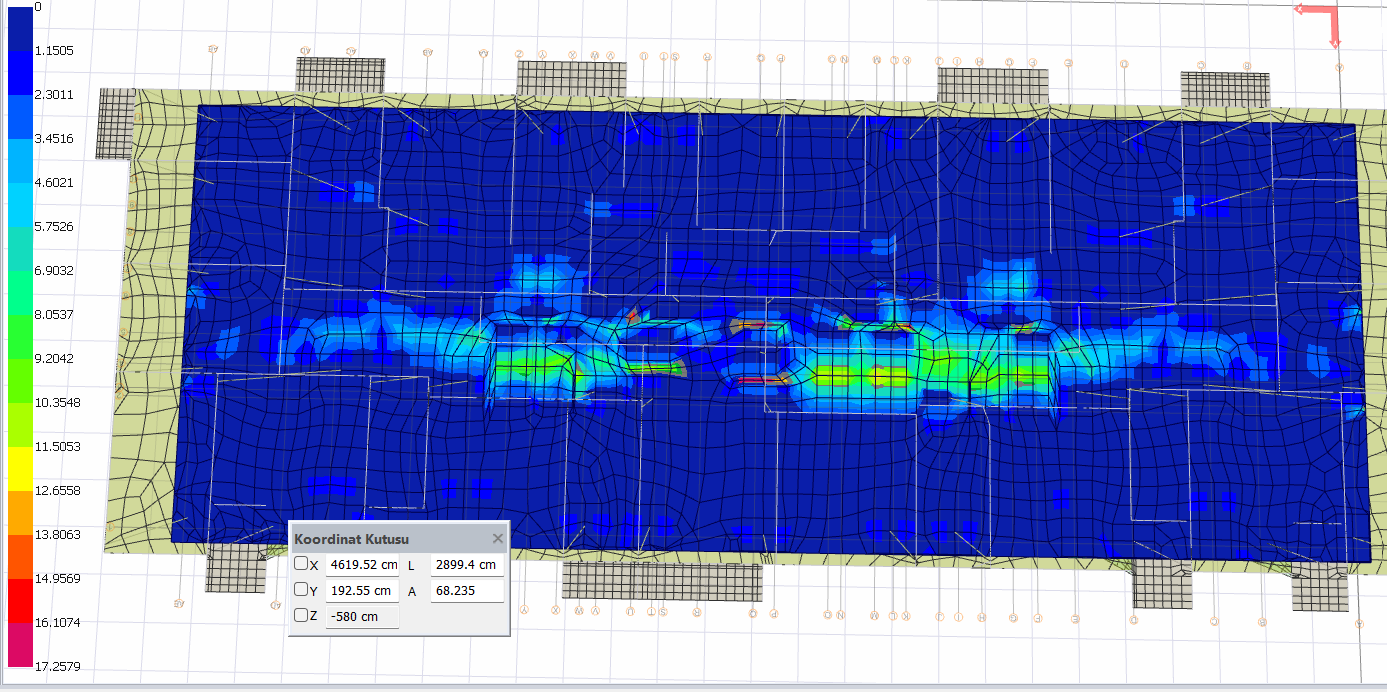Select the Z field showing -580 cm
This screenshot has height=692, width=1387.
click(x=362, y=616)
